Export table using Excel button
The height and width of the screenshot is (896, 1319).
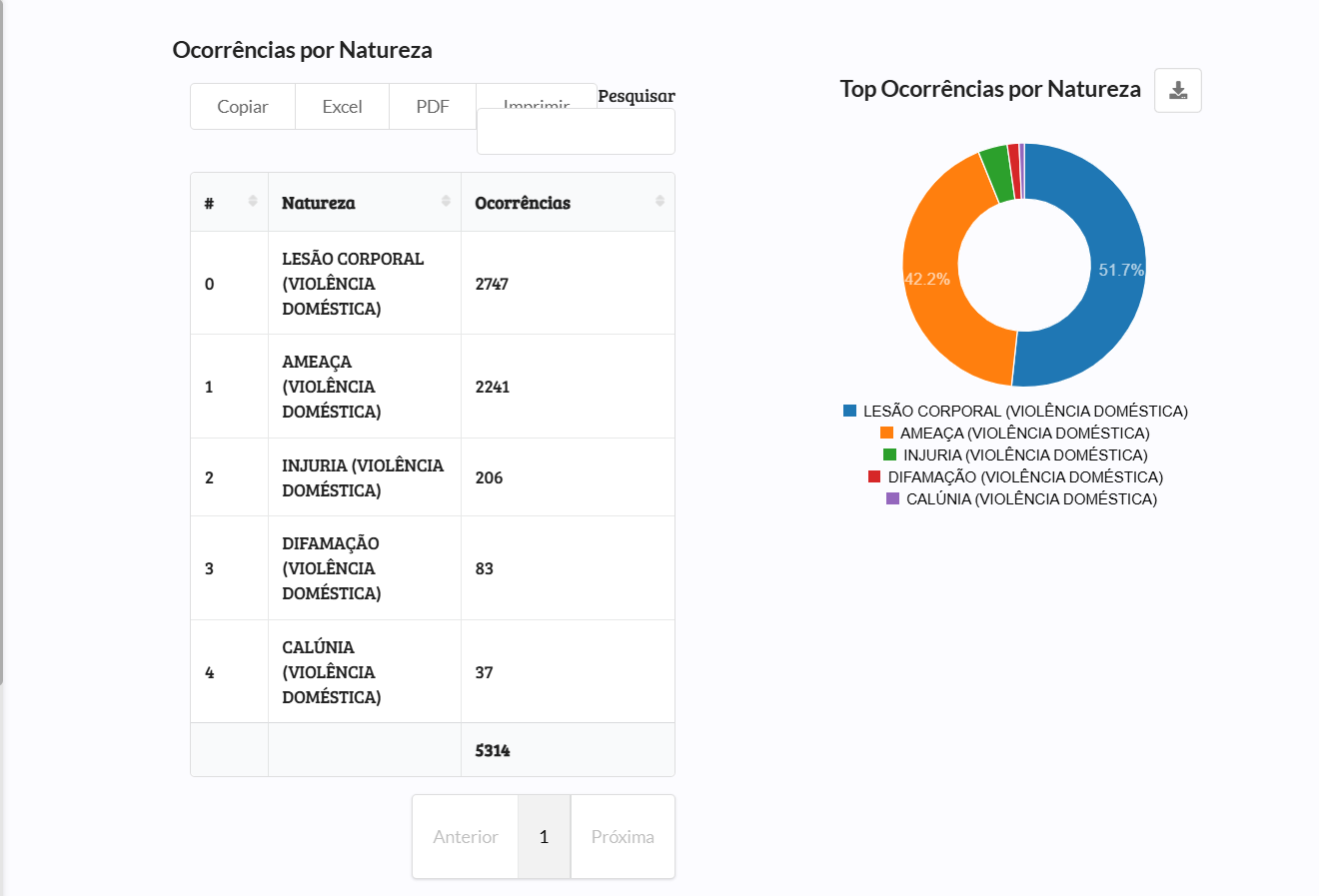coord(342,107)
